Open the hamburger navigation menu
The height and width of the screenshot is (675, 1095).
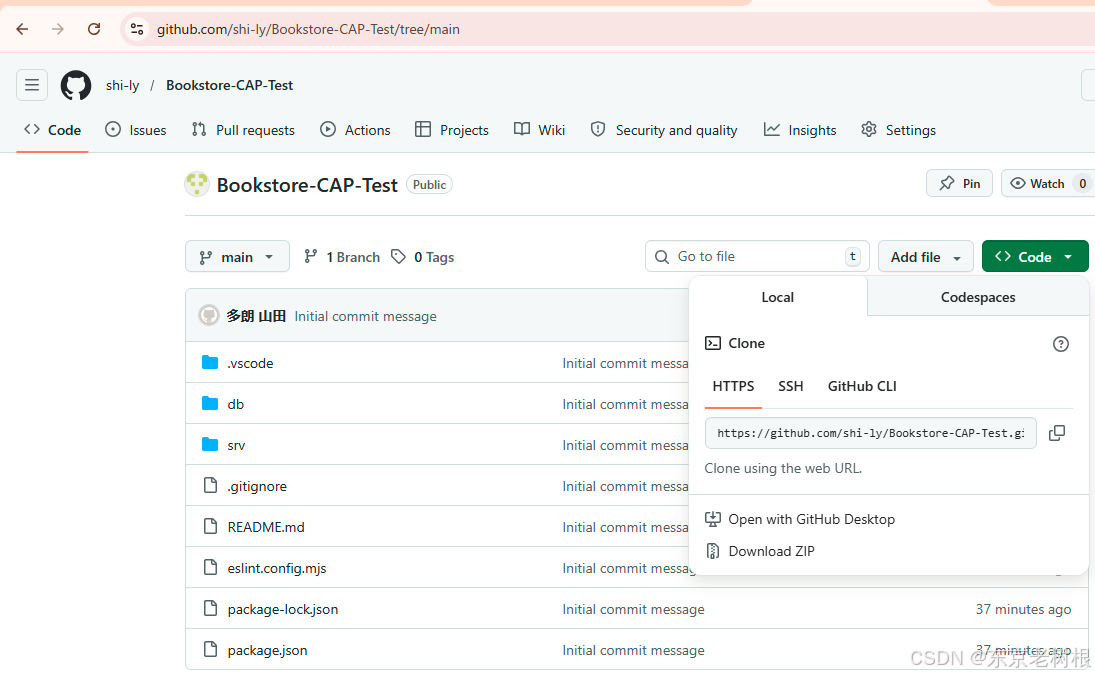(x=32, y=85)
